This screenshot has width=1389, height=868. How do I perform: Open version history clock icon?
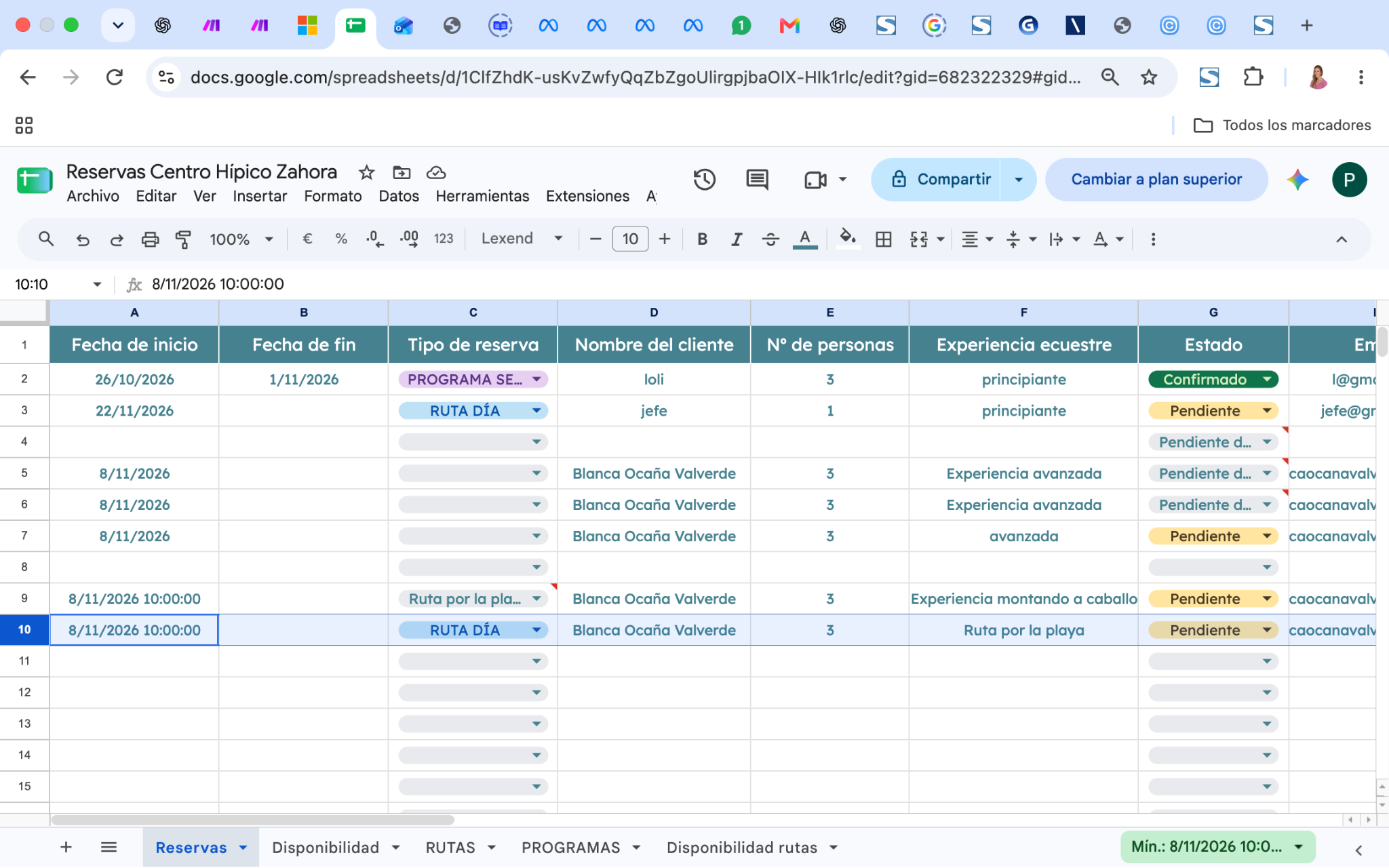click(705, 180)
